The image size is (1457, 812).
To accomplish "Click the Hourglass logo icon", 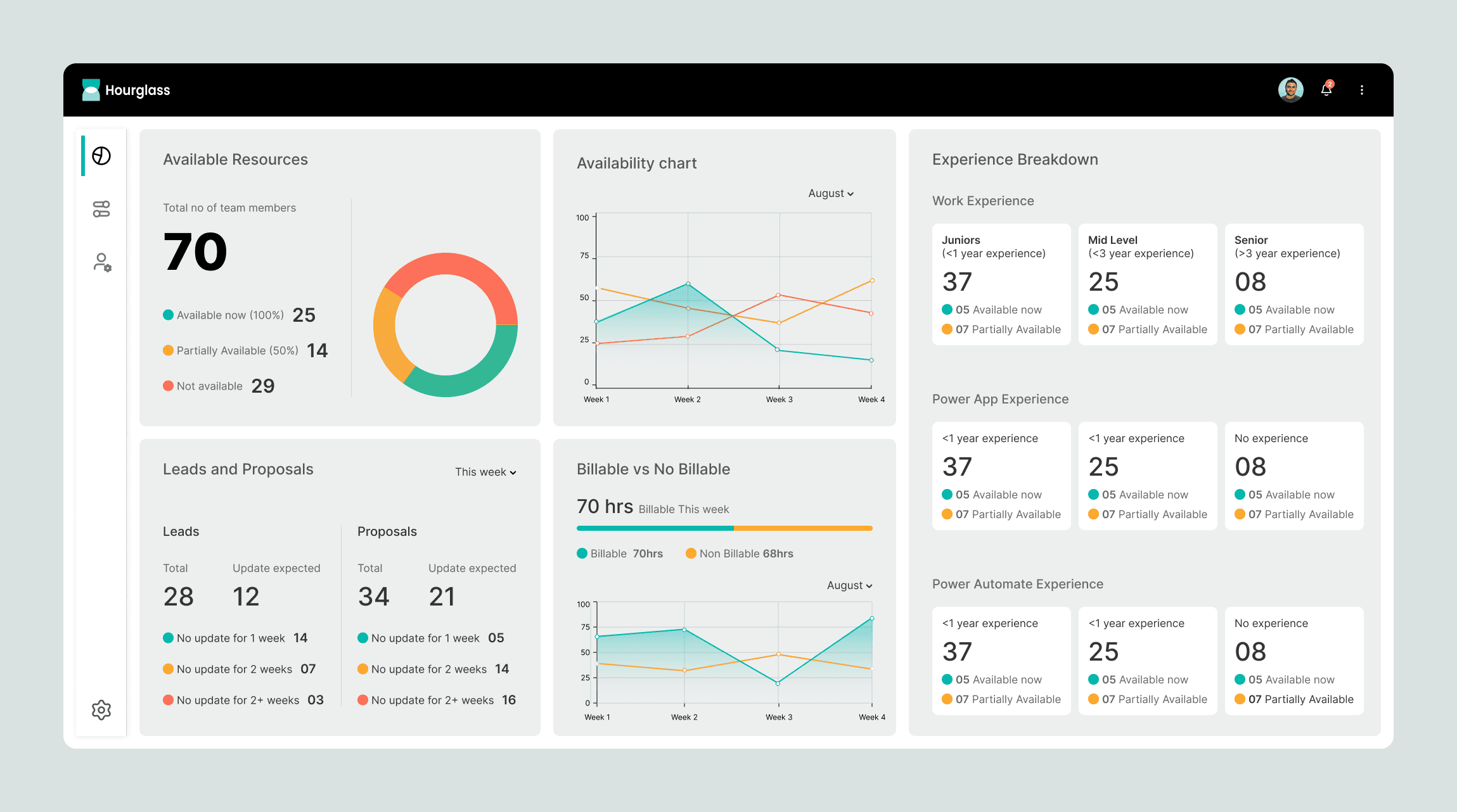I will point(91,90).
